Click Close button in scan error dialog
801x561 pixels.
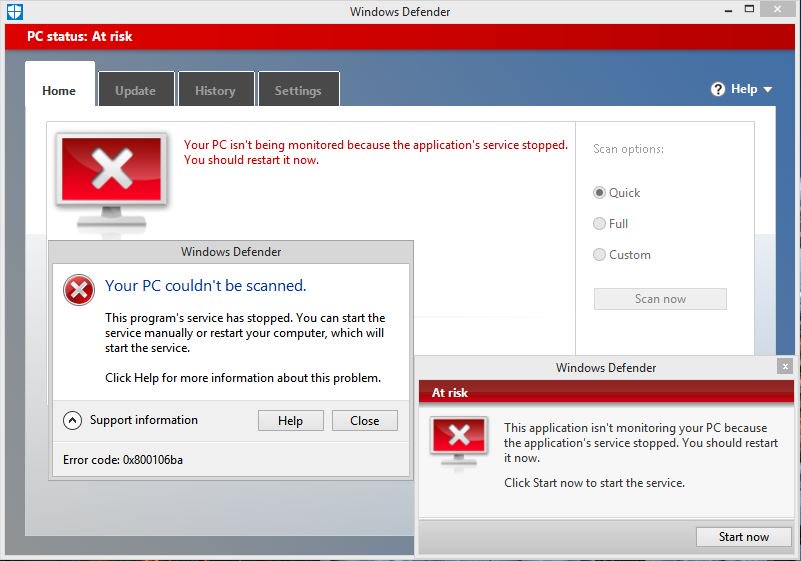tap(364, 420)
